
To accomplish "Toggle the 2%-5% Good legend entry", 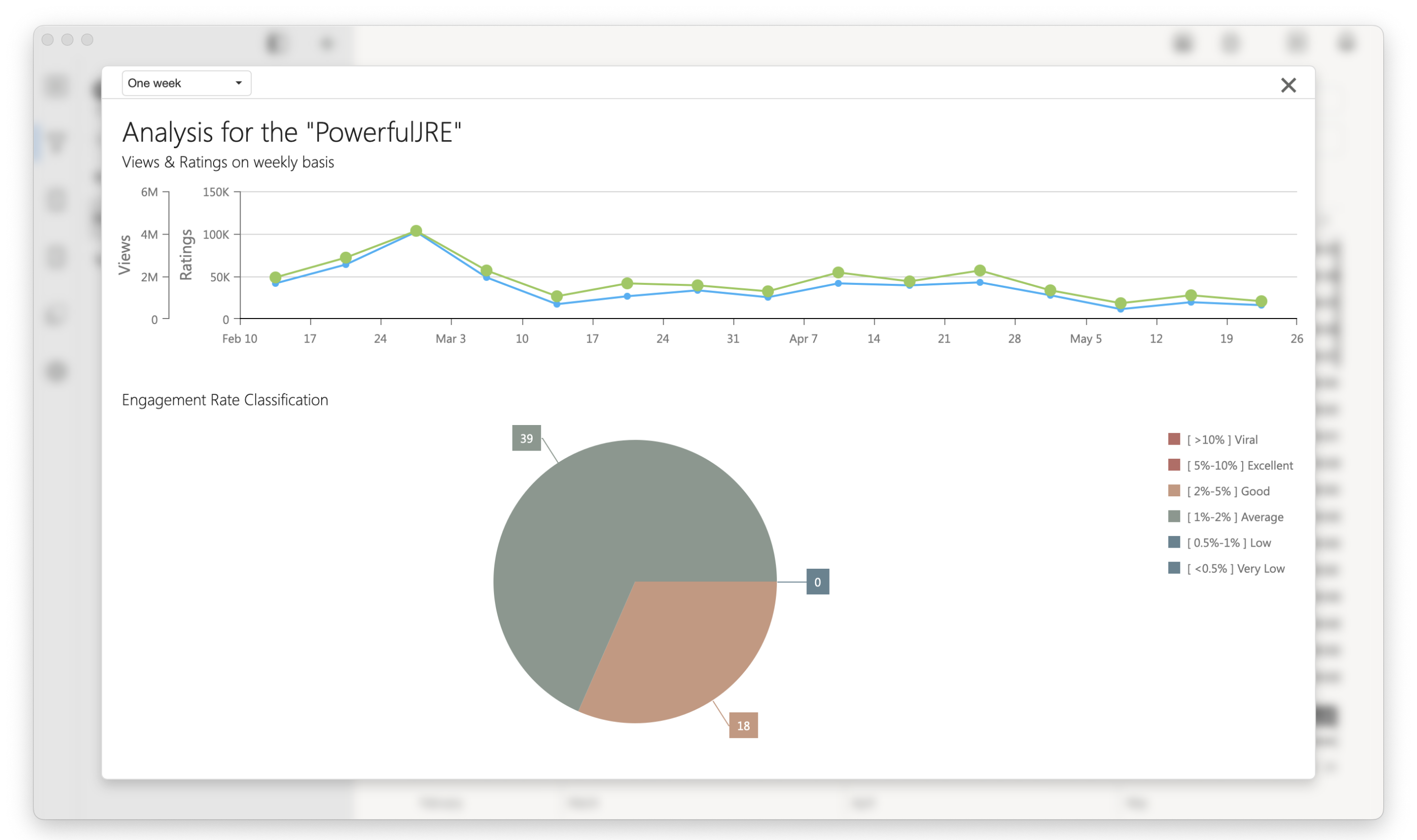I will tap(1228, 491).
